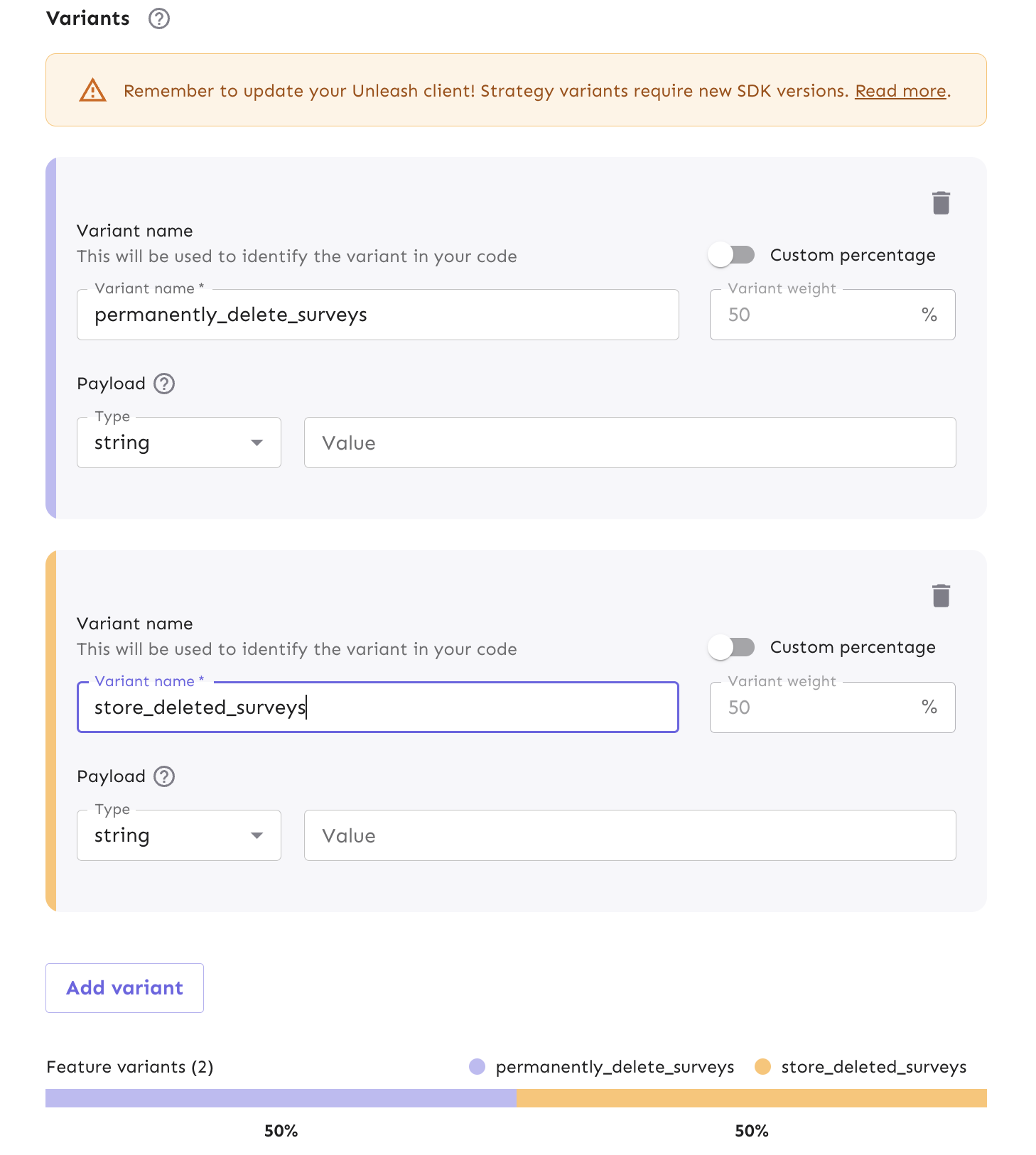The width and height of the screenshot is (1036, 1155).
Task: Click the help icon next to Variants heading
Action: [x=159, y=18]
